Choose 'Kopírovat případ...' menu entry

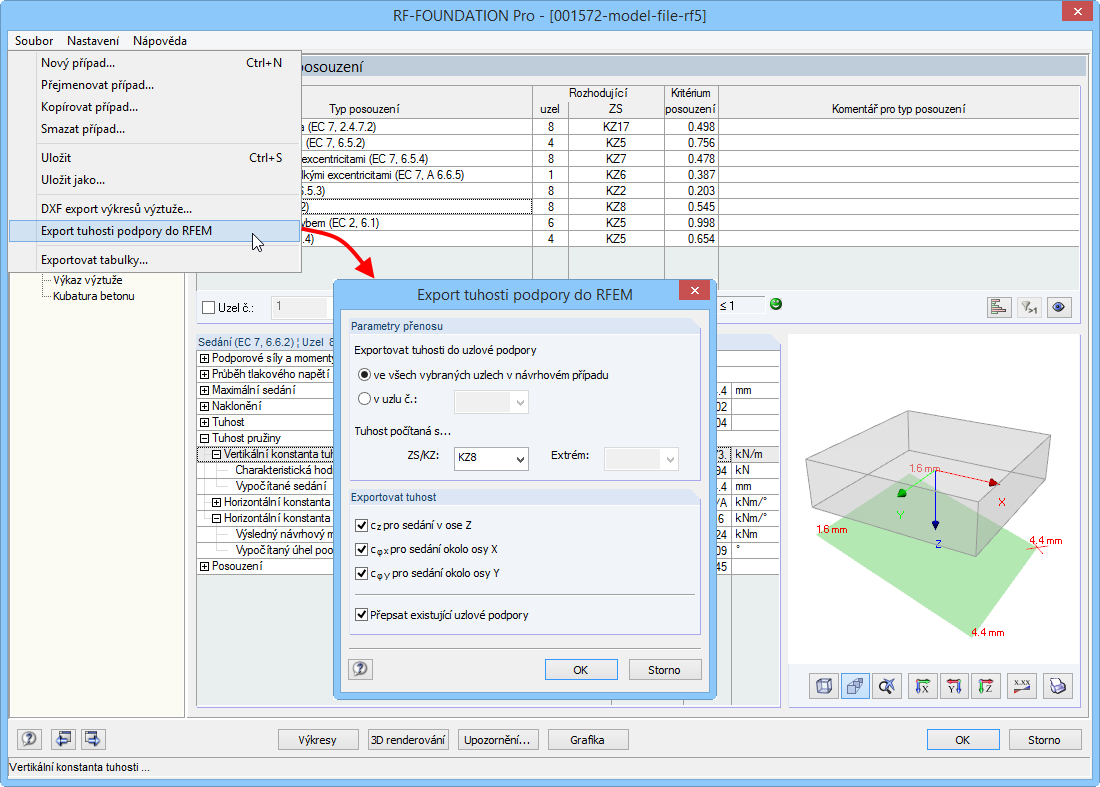click(x=155, y=107)
